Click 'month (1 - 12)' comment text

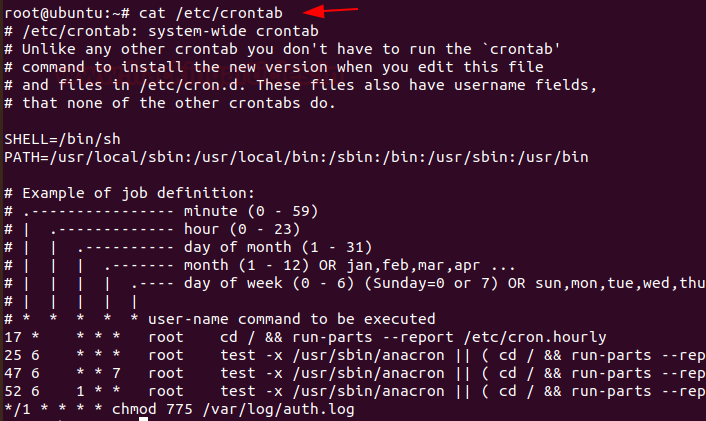(247, 265)
